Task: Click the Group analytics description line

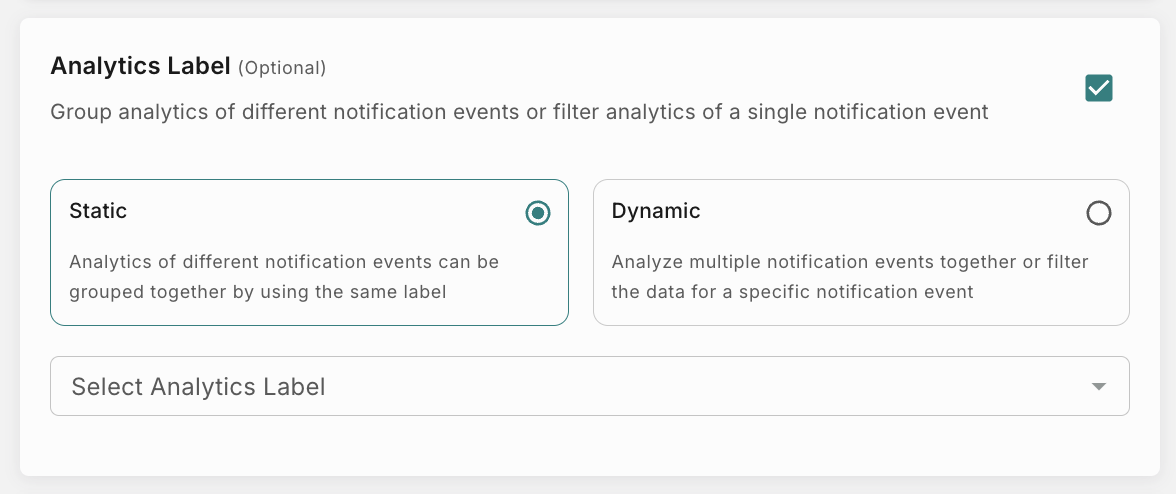Action: pos(519,112)
